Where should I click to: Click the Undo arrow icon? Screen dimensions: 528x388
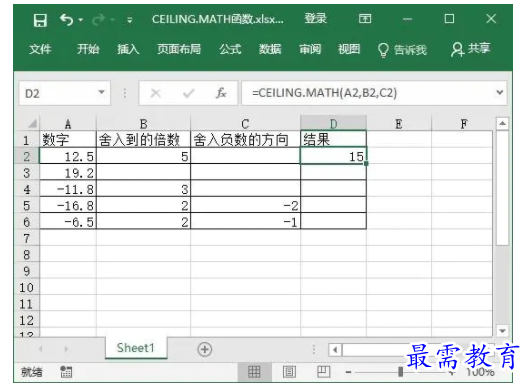(66, 20)
